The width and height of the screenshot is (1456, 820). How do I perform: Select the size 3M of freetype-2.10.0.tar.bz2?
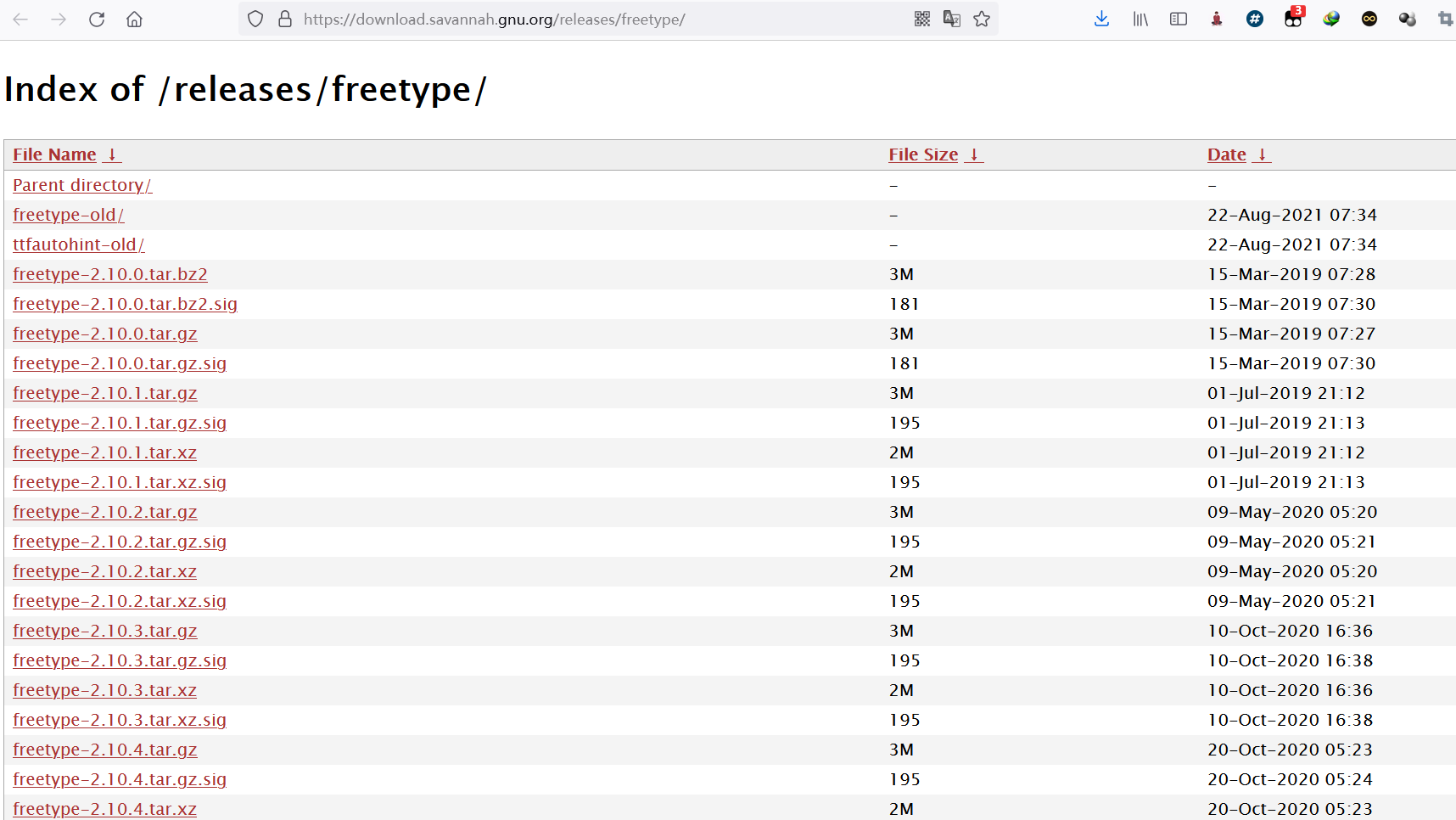click(x=901, y=274)
